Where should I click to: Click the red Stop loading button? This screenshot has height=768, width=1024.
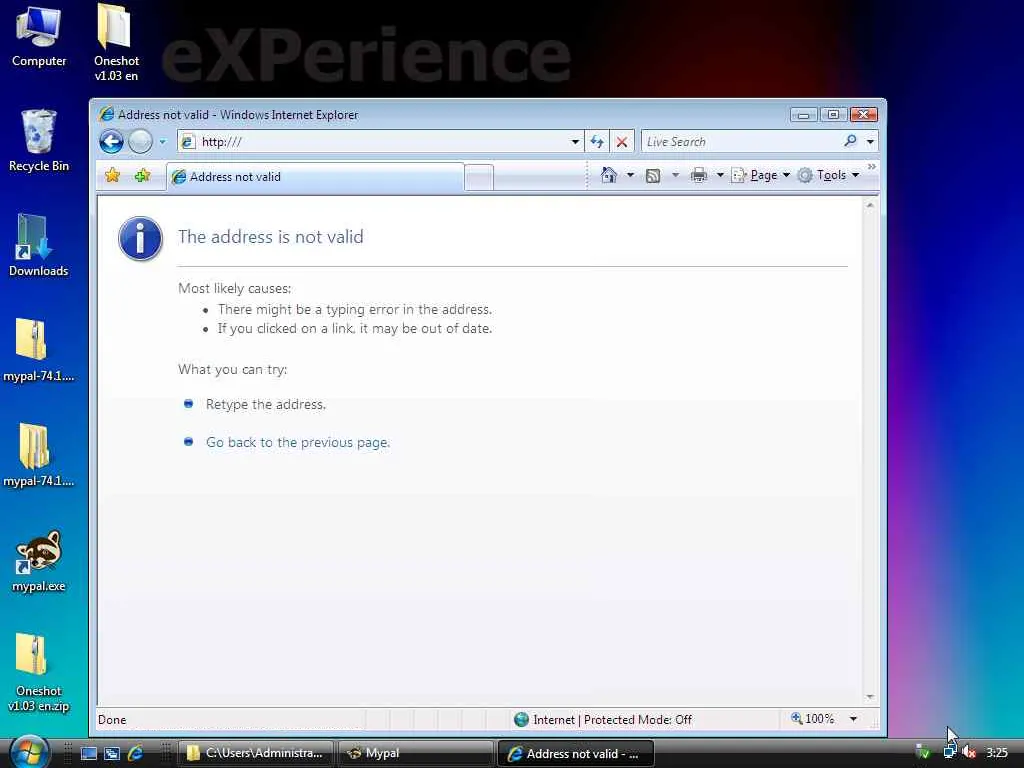tap(622, 142)
